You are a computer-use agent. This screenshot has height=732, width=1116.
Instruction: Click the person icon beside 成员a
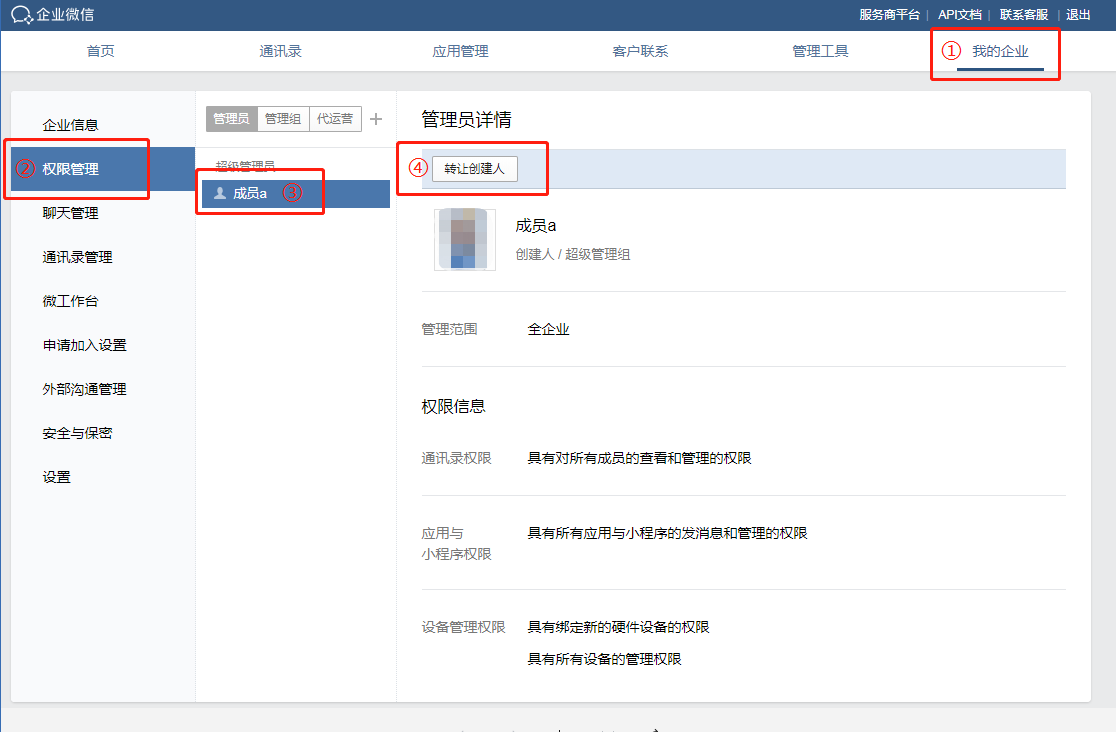[218, 193]
